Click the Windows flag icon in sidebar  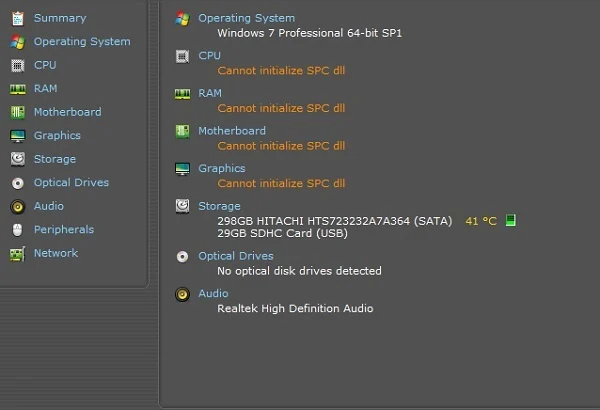(x=17, y=42)
